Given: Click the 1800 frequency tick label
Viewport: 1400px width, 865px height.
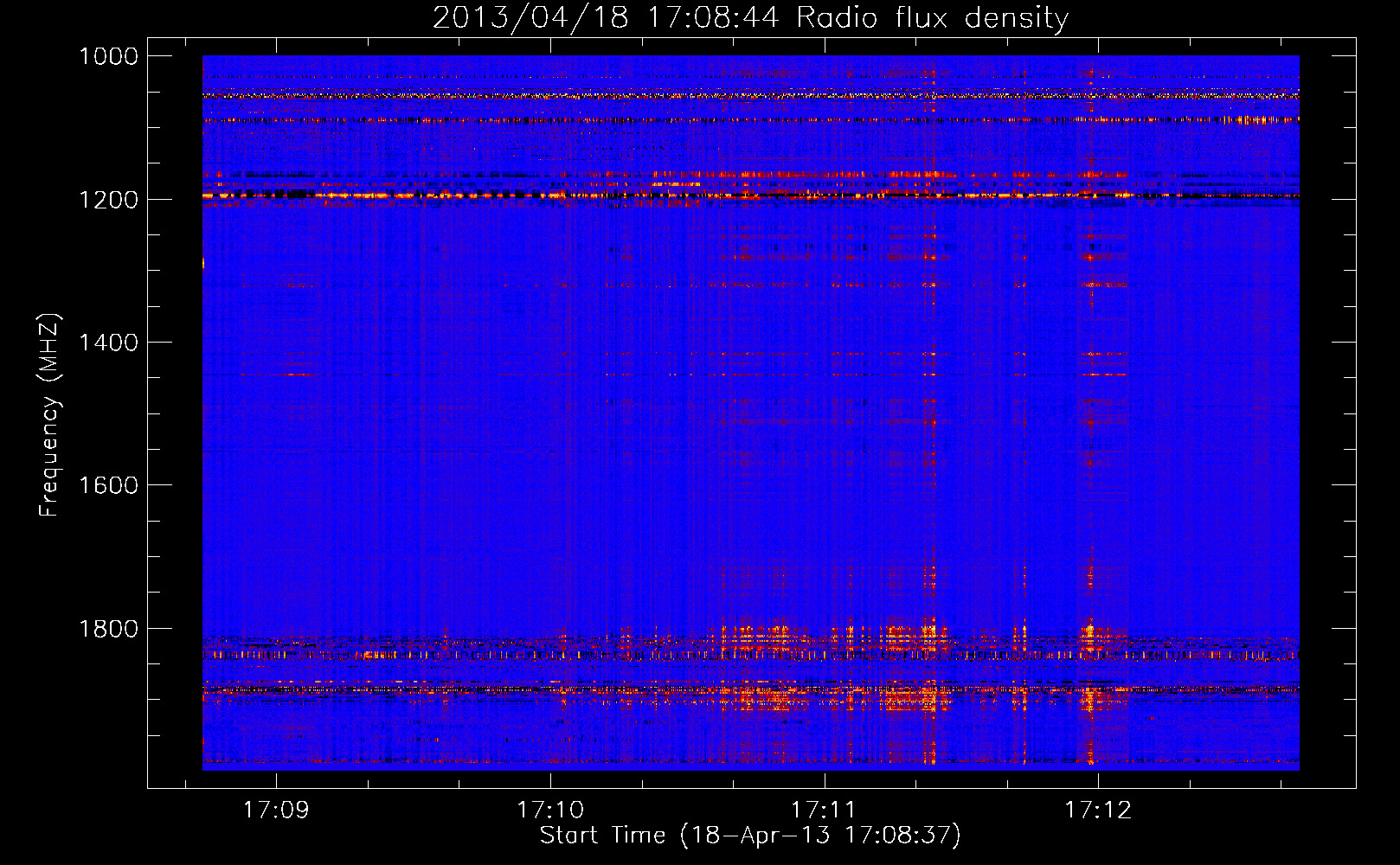Looking at the screenshot, I should click(x=108, y=629).
